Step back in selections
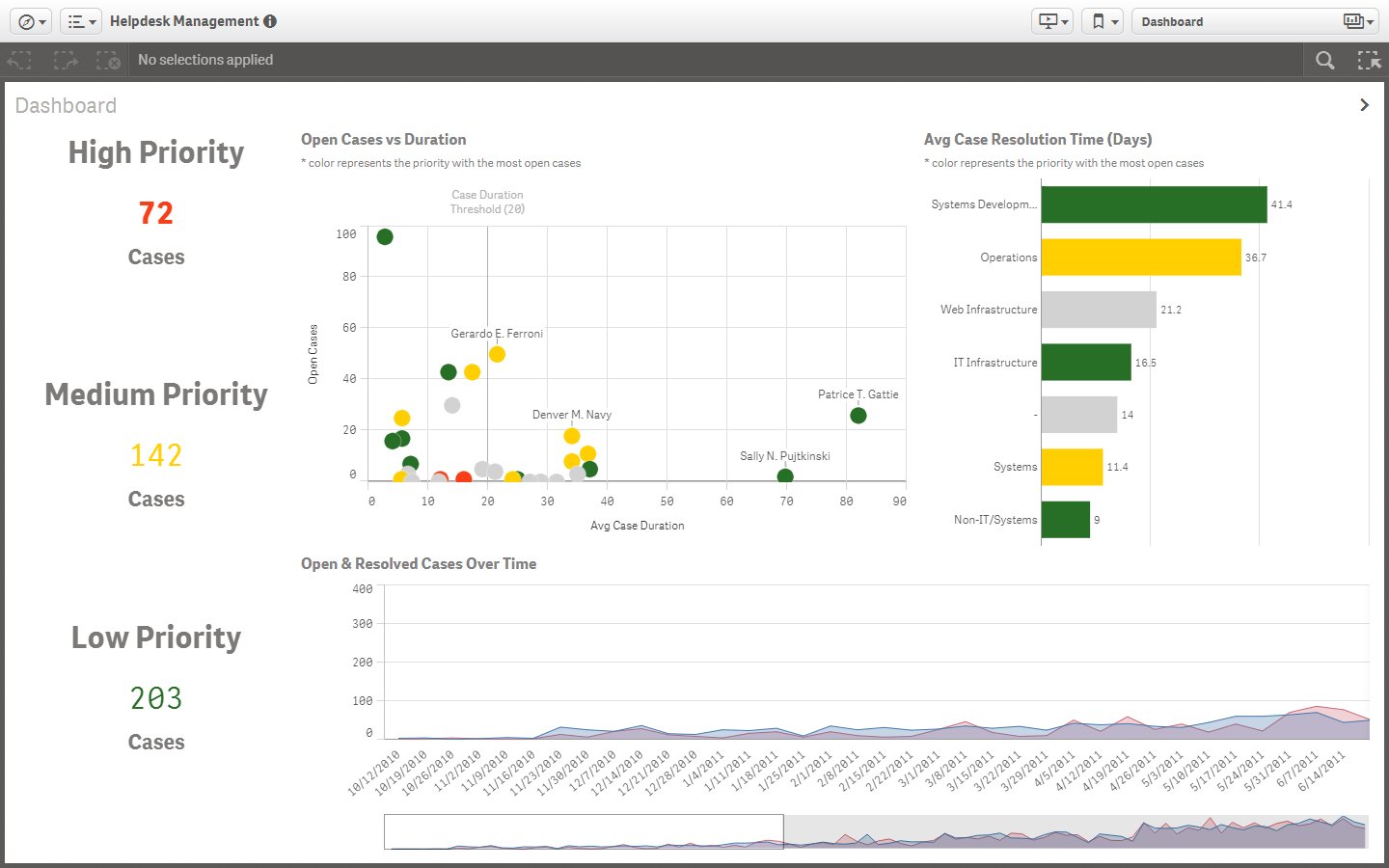 pos(20,60)
